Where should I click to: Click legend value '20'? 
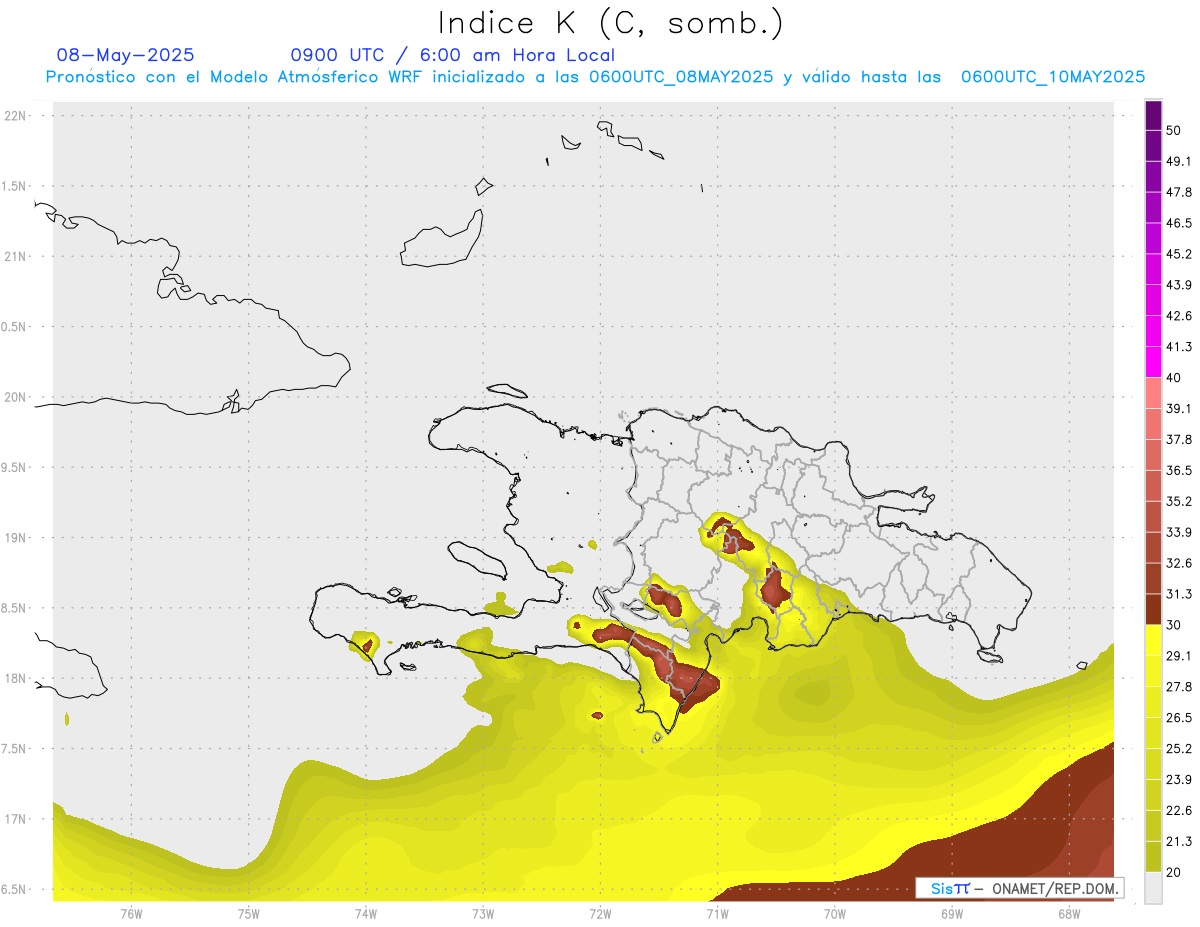tap(1173, 872)
